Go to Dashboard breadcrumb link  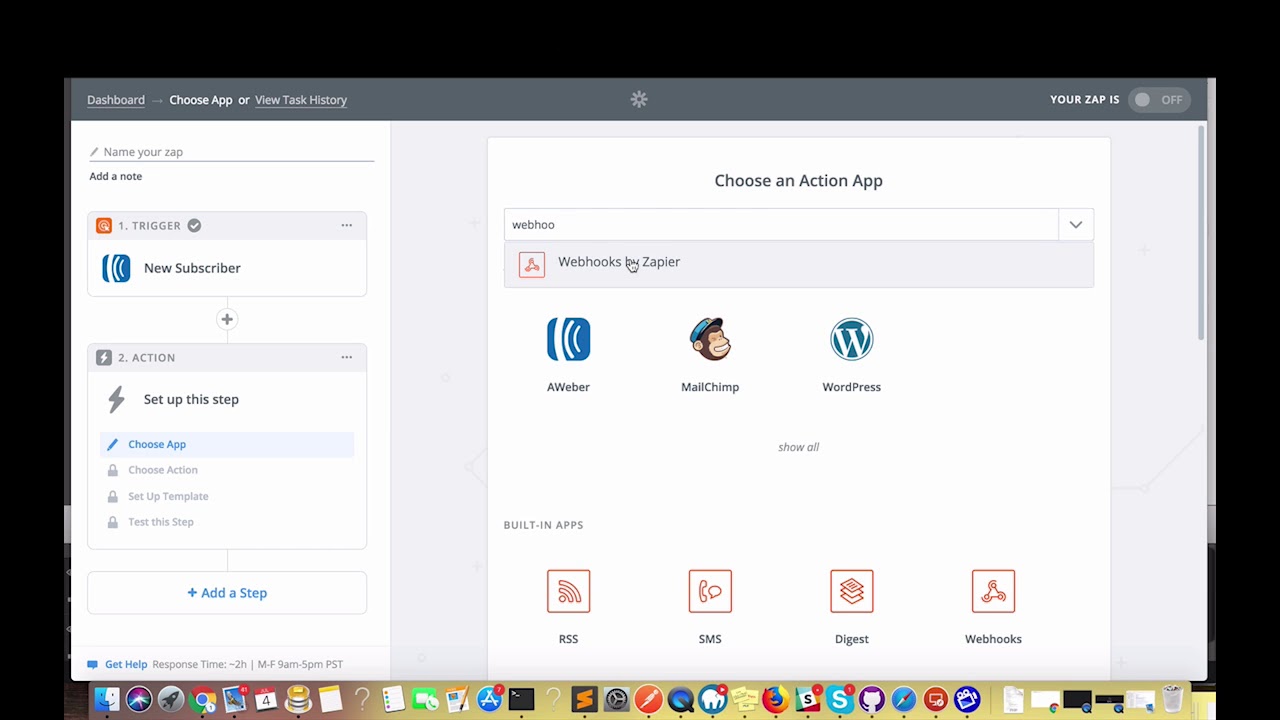tap(116, 100)
